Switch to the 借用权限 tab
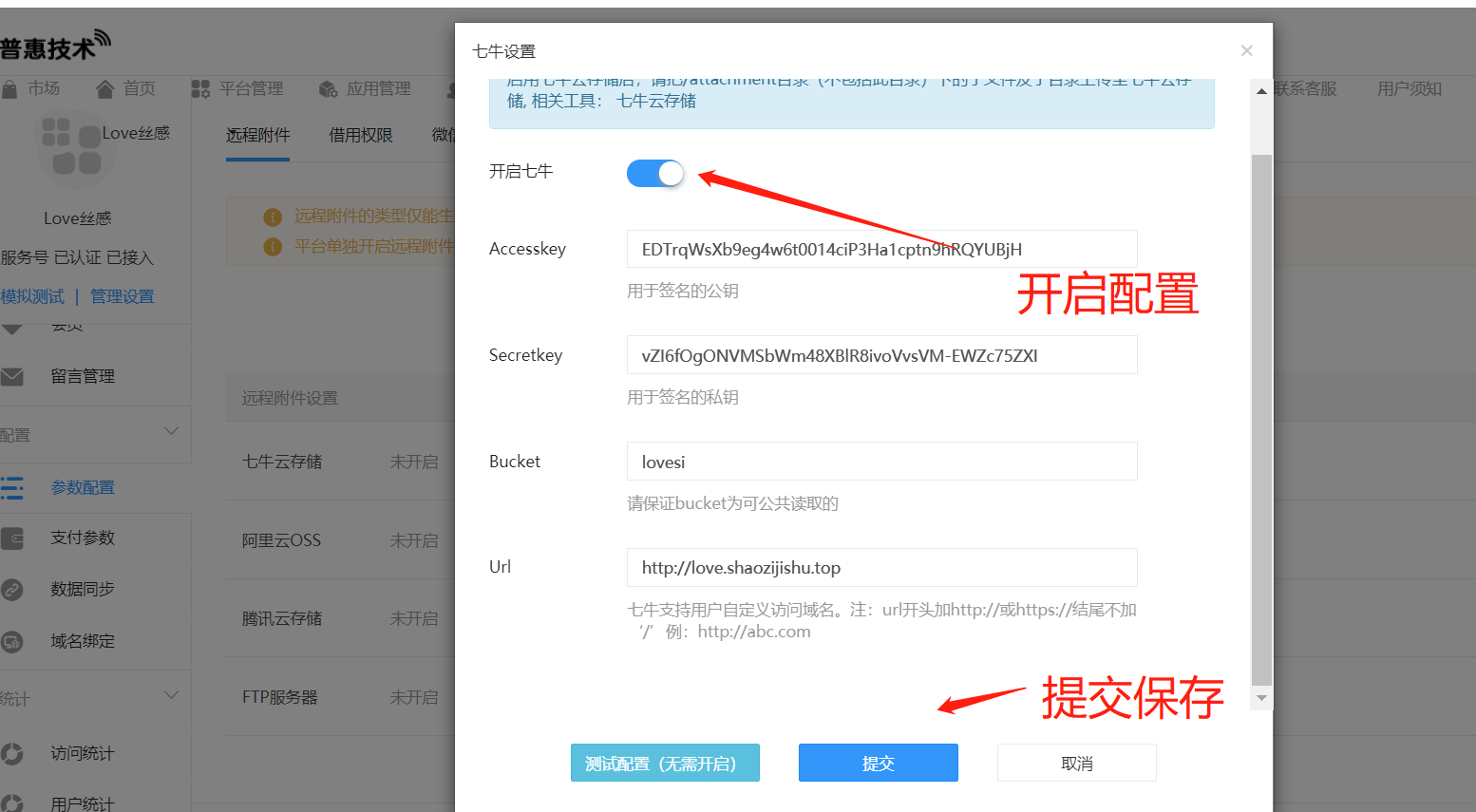Screen dimensions: 1476x812 pyautogui.click(x=361, y=135)
